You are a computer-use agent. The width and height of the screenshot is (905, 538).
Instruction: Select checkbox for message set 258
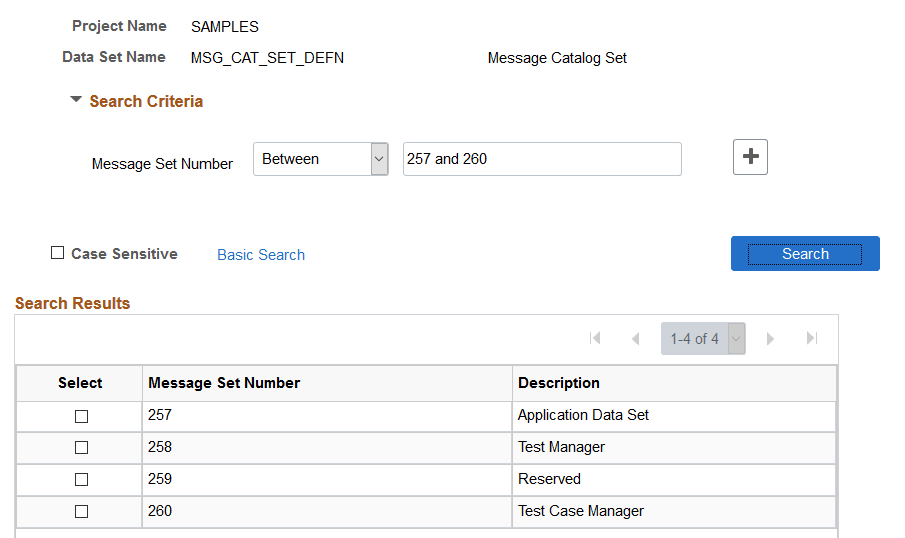pos(81,448)
